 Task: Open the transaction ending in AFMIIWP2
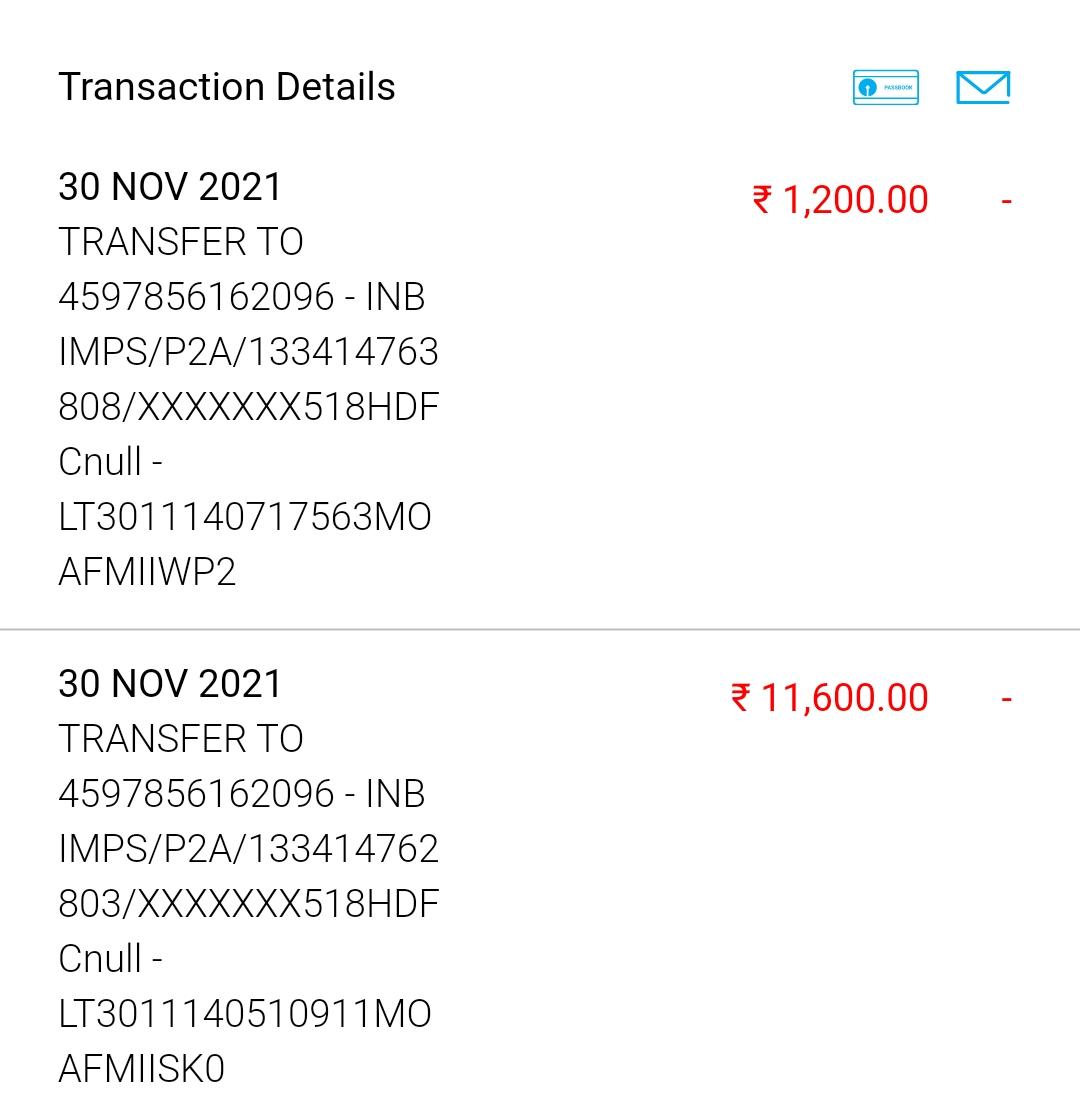pyautogui.click(x=147, y=572)
